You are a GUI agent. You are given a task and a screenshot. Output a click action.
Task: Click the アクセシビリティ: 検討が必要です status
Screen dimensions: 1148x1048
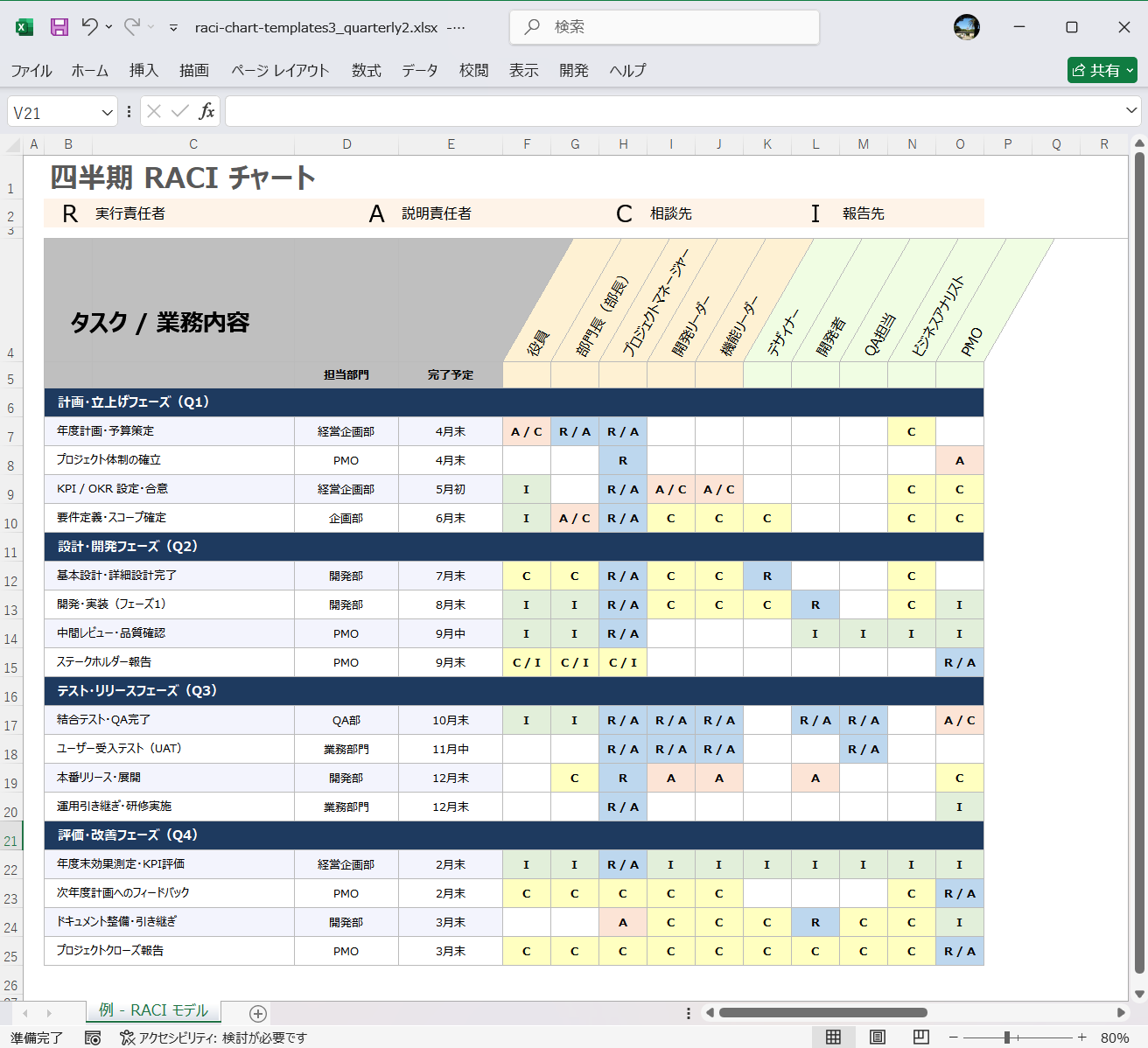pos(213,1038)
